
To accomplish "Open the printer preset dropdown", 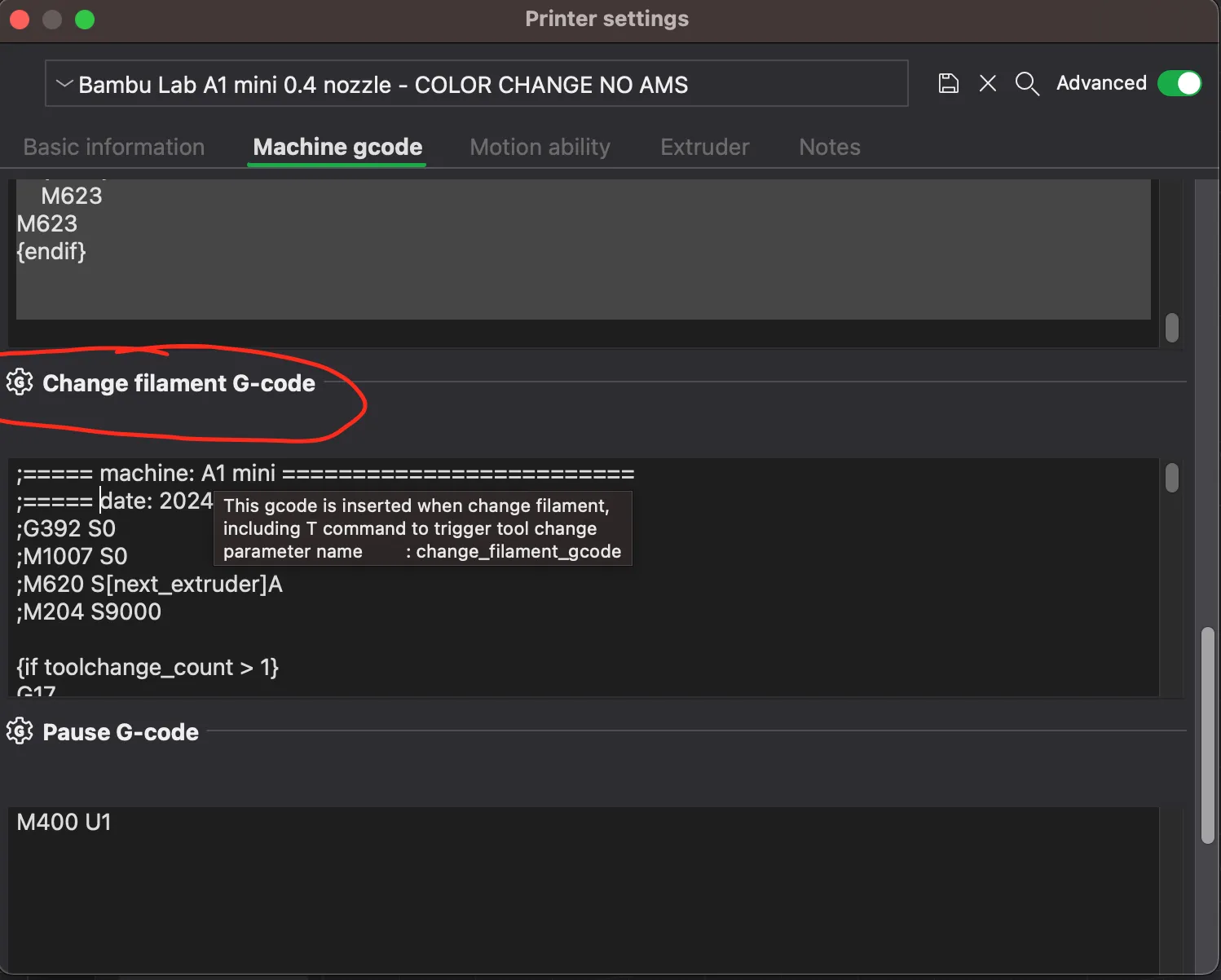I will [x=477, y=83].
